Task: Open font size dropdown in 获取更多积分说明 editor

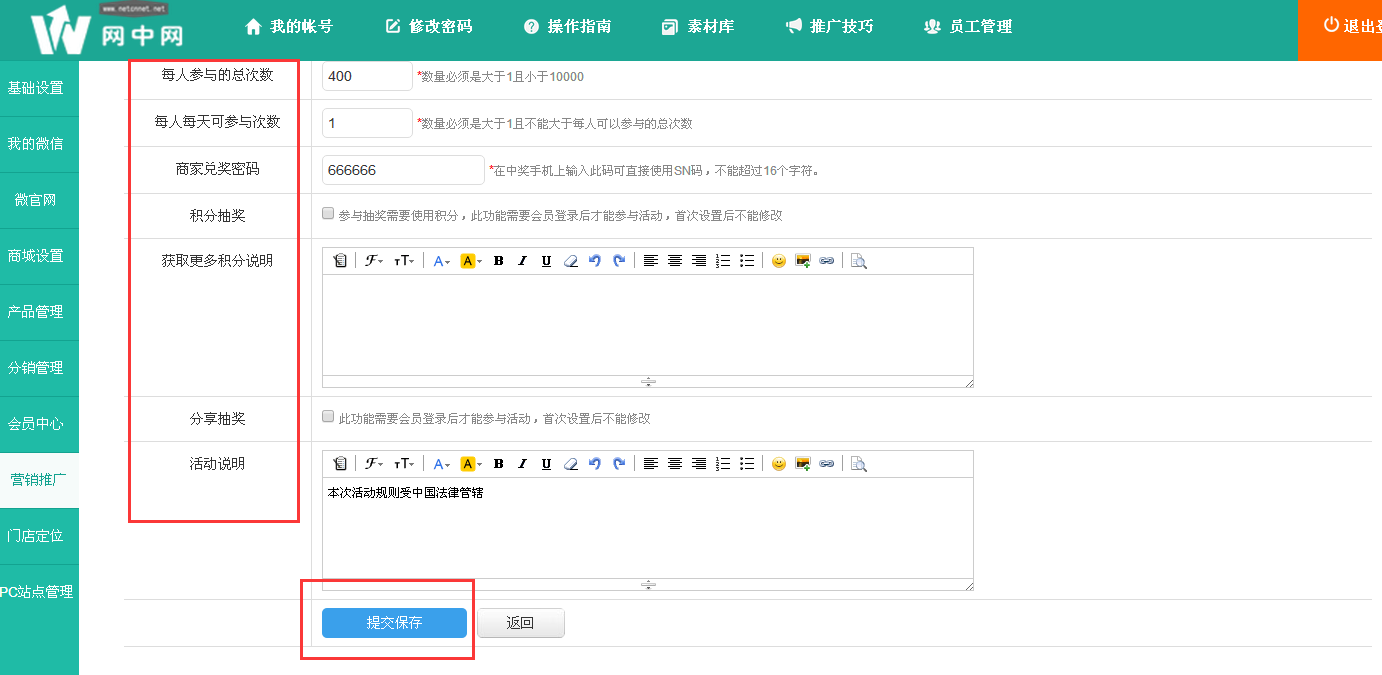Action: [x=404, y=261]
